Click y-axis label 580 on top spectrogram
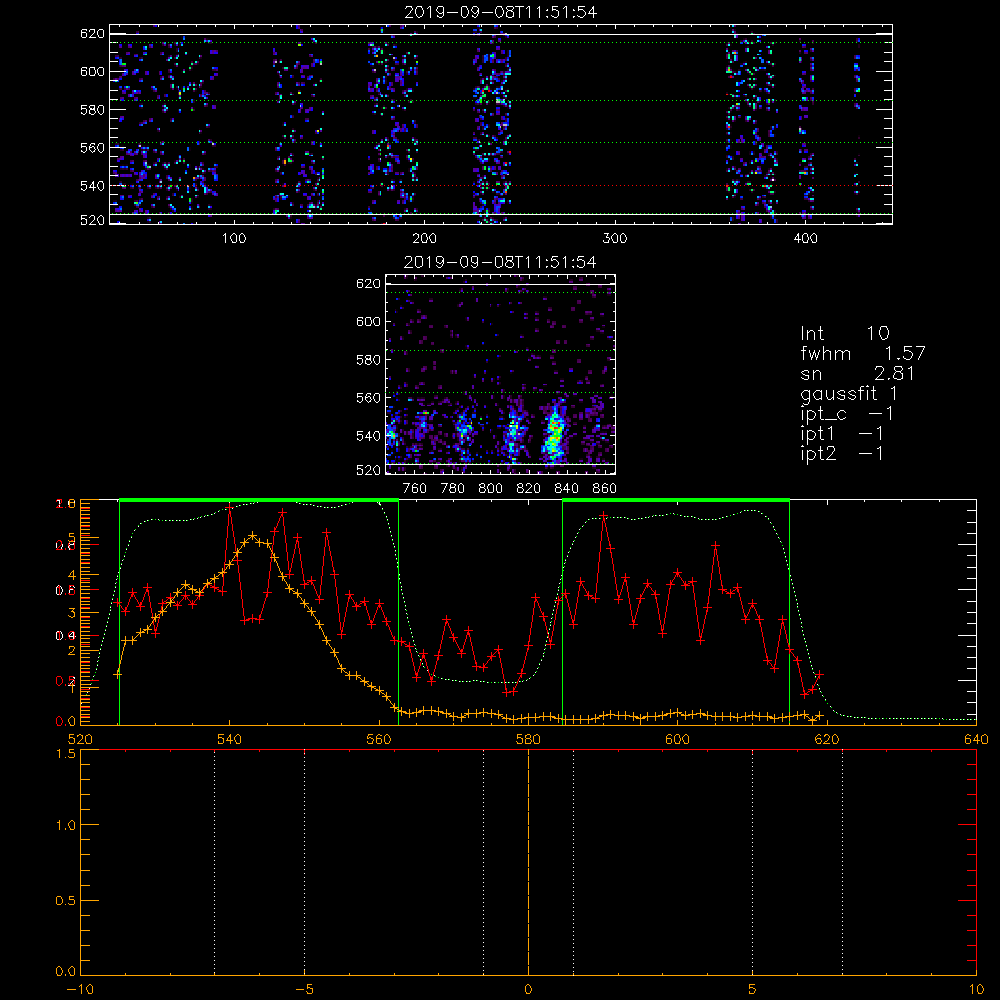 tap(92, 110)
